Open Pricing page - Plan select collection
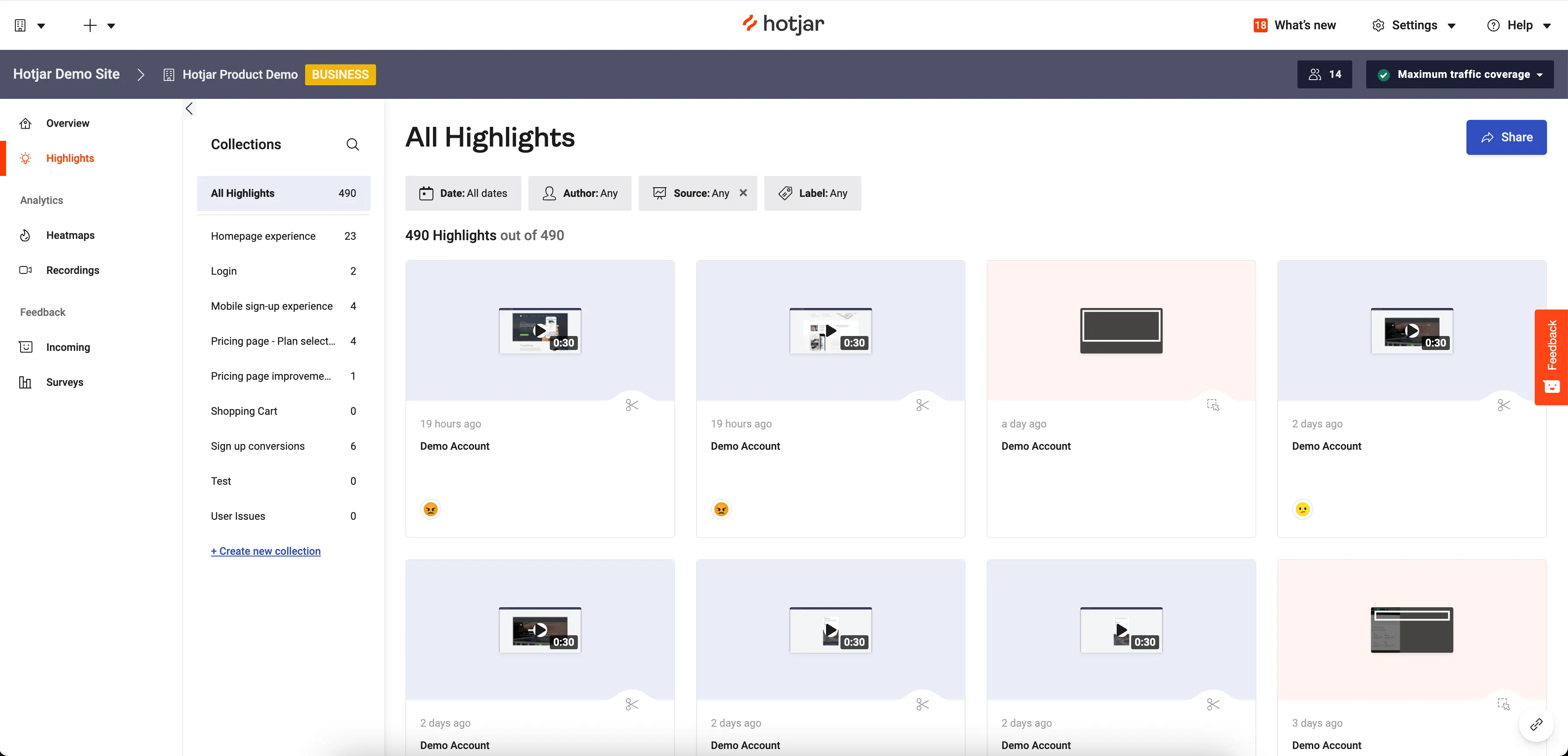This screenshot has width=1568, height=756. 283,341
